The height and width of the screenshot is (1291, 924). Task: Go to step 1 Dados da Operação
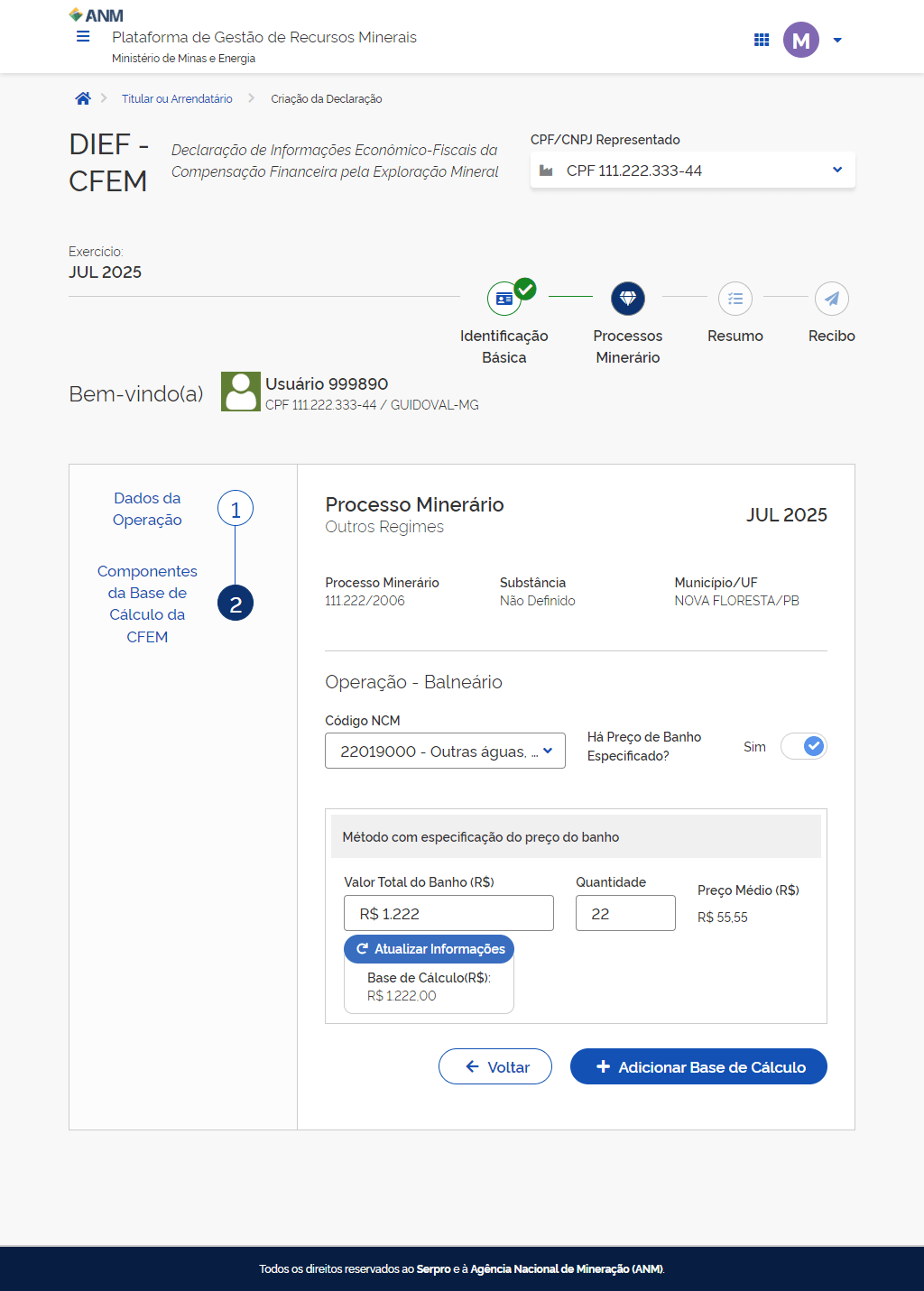[x=236, y=510]
